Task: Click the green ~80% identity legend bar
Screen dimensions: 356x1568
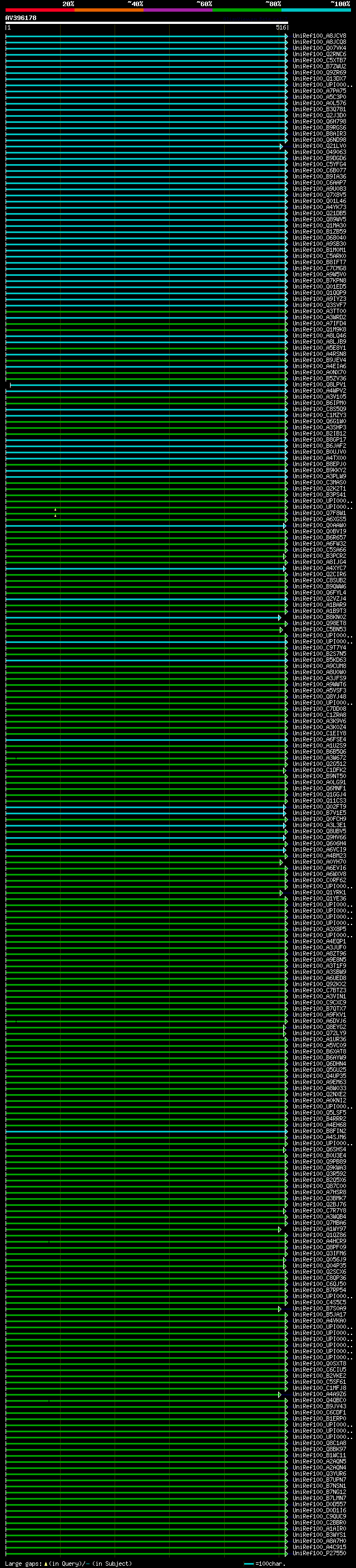Action: point(247,10)
